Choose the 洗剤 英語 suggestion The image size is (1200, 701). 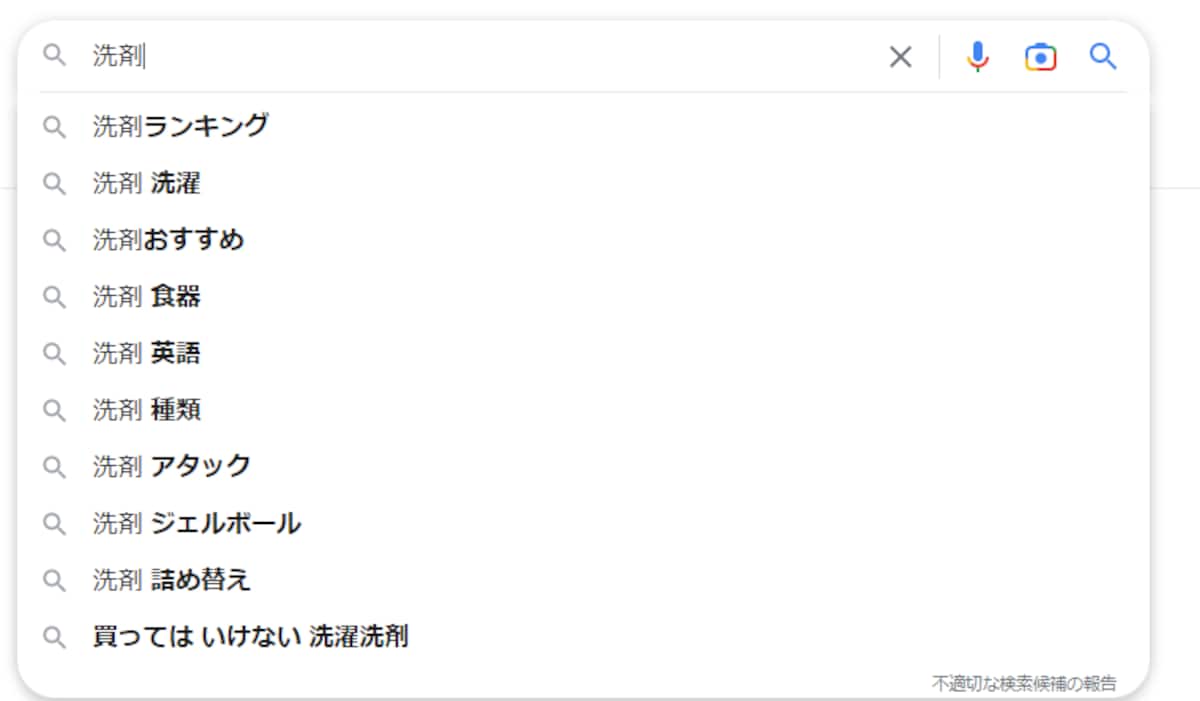click(583, 354)
